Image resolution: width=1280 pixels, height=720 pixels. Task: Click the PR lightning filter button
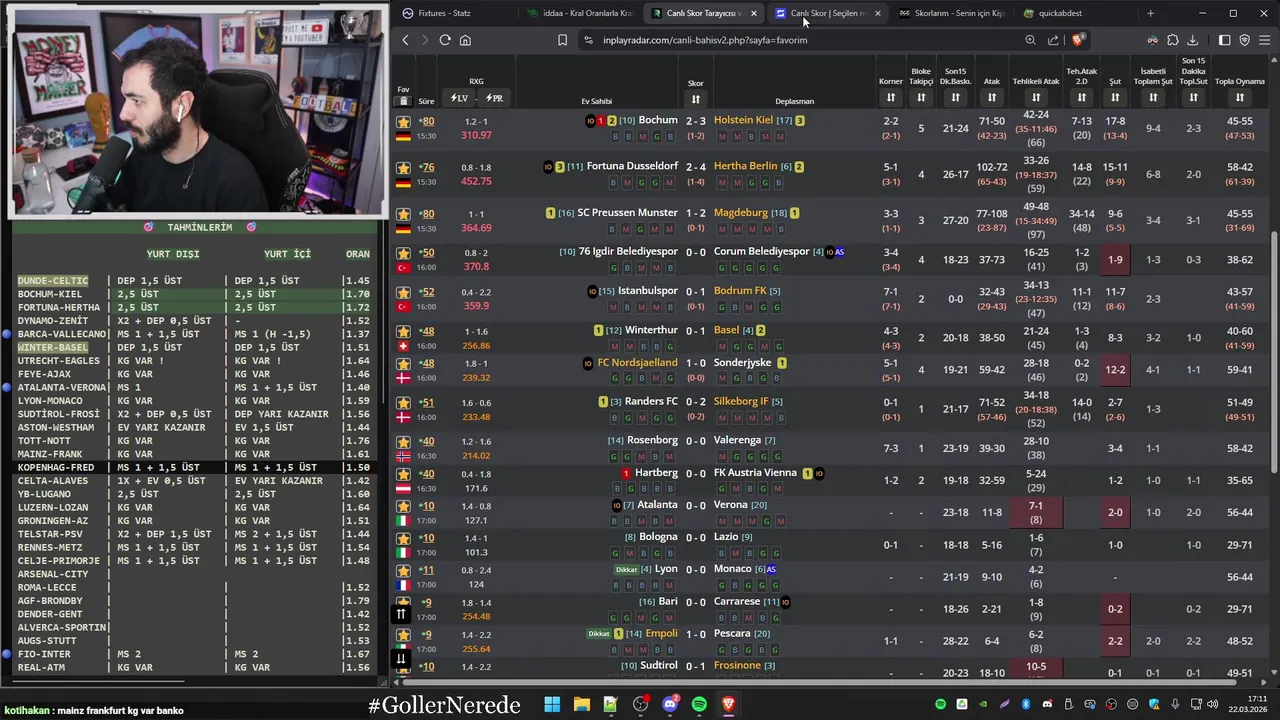coord(494,98)
